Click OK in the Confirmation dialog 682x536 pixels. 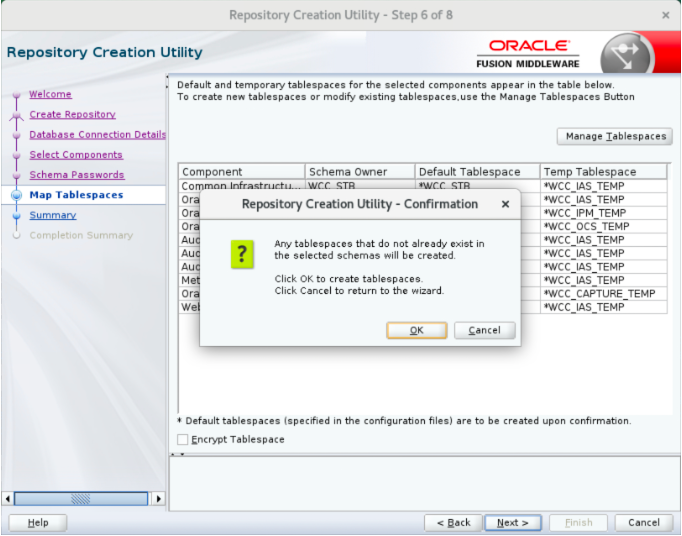[x=416, y=330]
